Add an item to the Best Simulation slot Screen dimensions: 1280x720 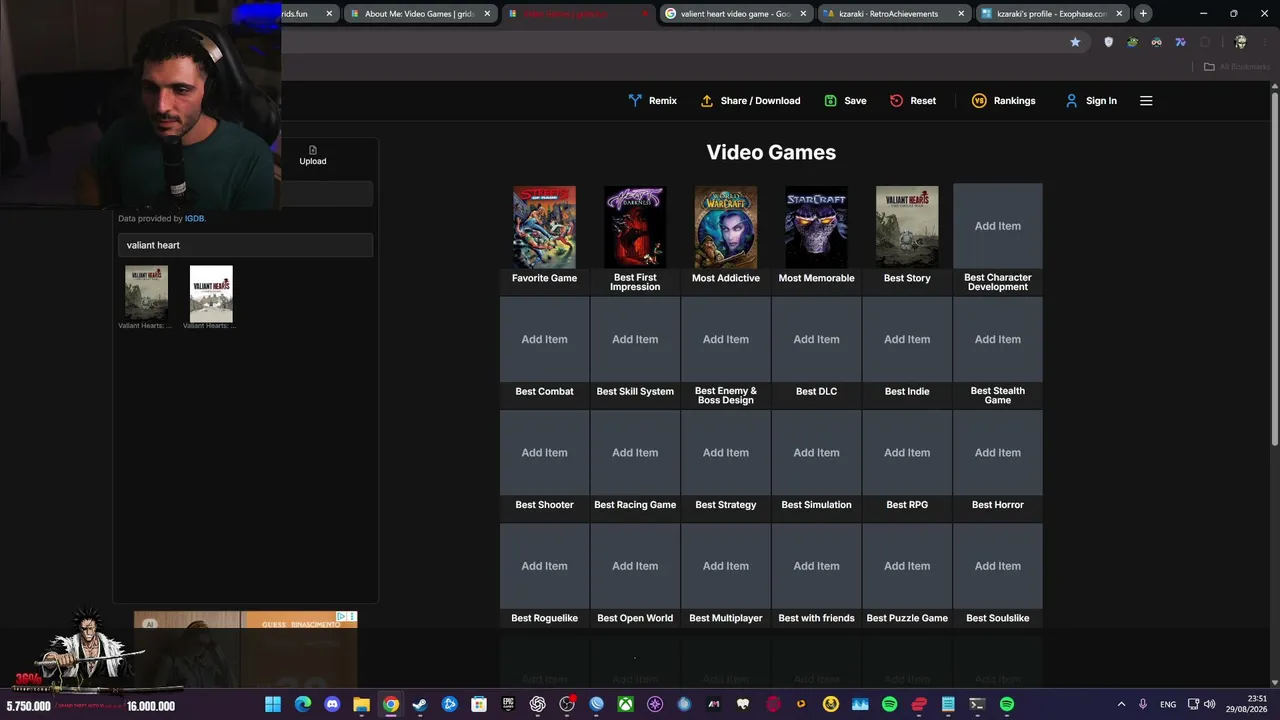coord(816,452)
